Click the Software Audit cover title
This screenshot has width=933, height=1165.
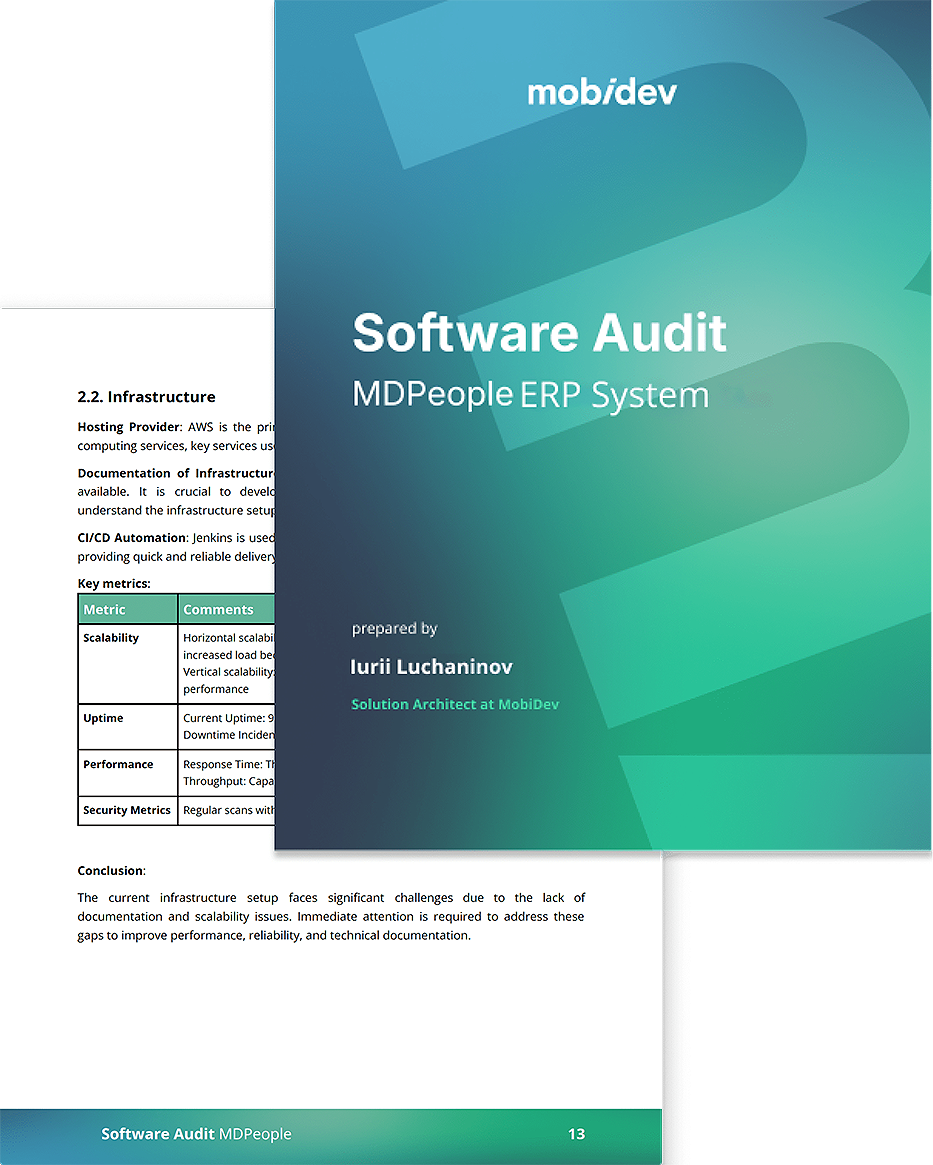539,333
